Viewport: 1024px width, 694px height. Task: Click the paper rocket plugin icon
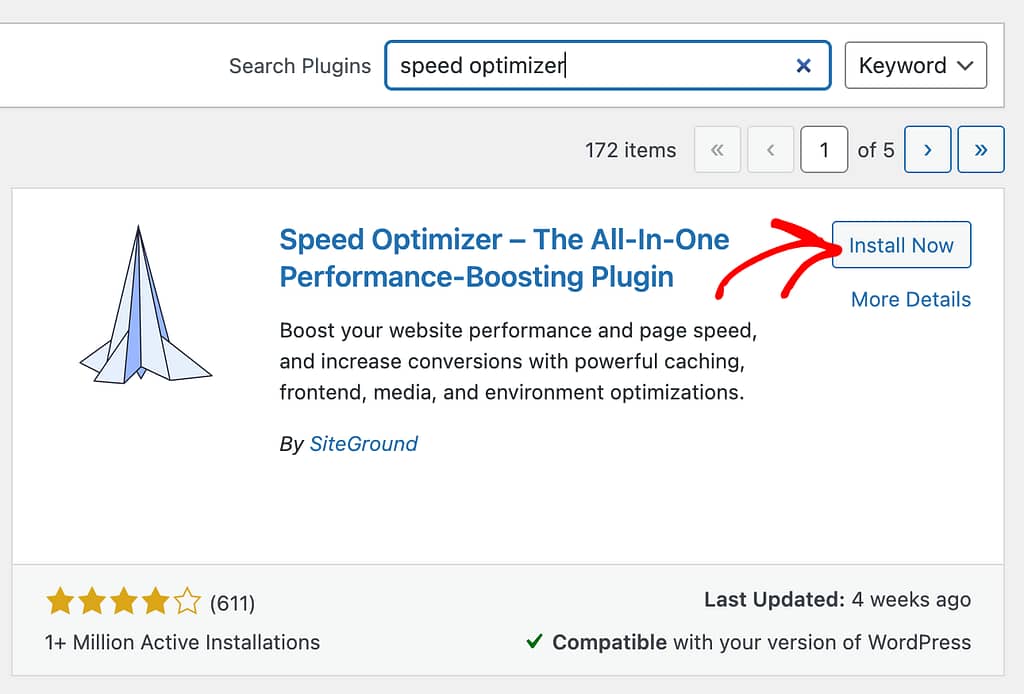[146, 304]
